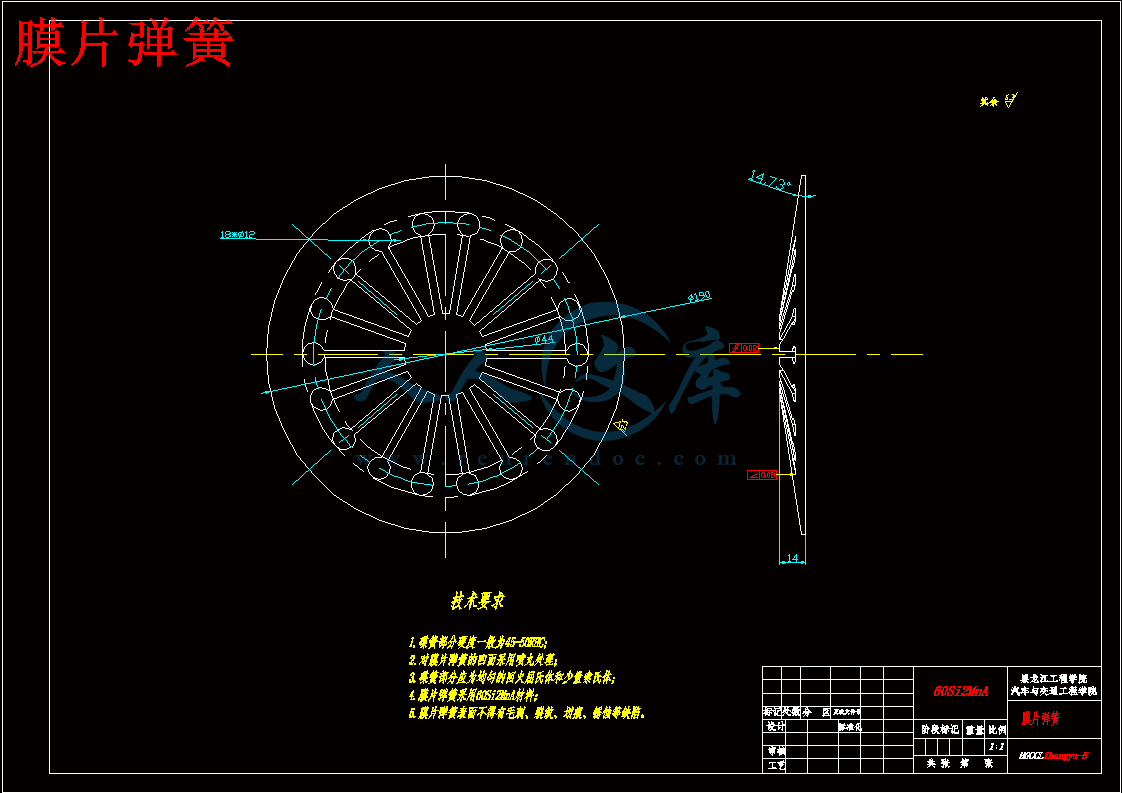Click the red 60Si2MnA material in title block
Image resolution: width=1122 pixels, height=793 pixels.
pos(961,691)
